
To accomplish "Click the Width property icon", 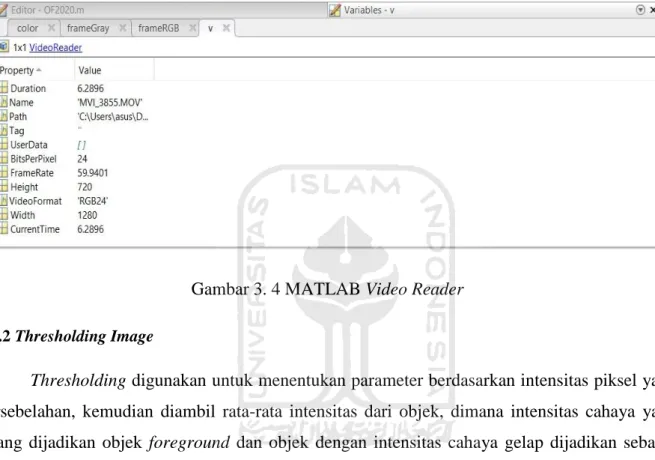I will tap(4, 215).
